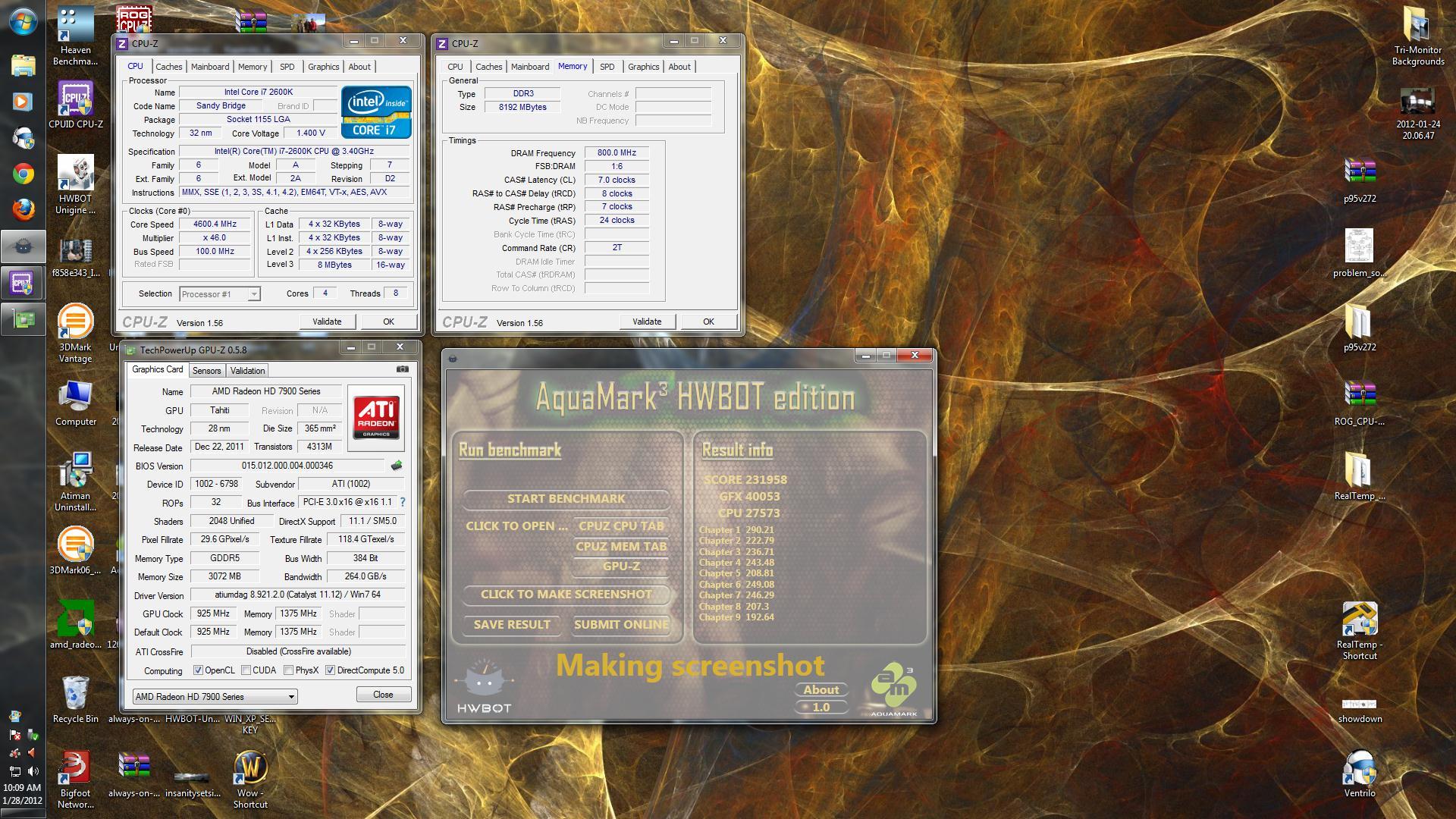The height and width of the screenshot is (819, 1456).
Task: Toggle the OpenCL checkbox in GPU-Z
Action: (198, 670)
